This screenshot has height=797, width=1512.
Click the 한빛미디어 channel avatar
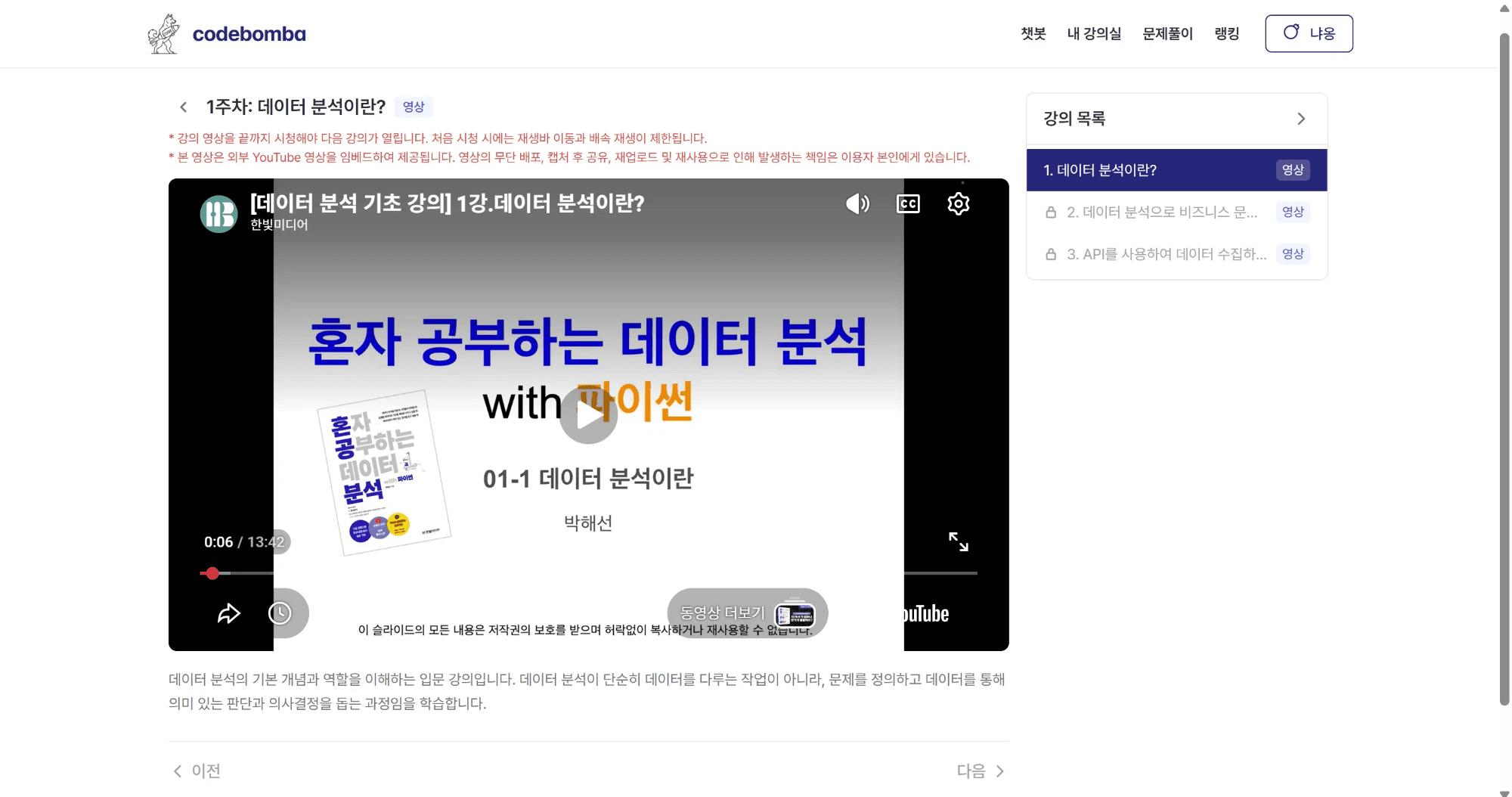point(218,214)
